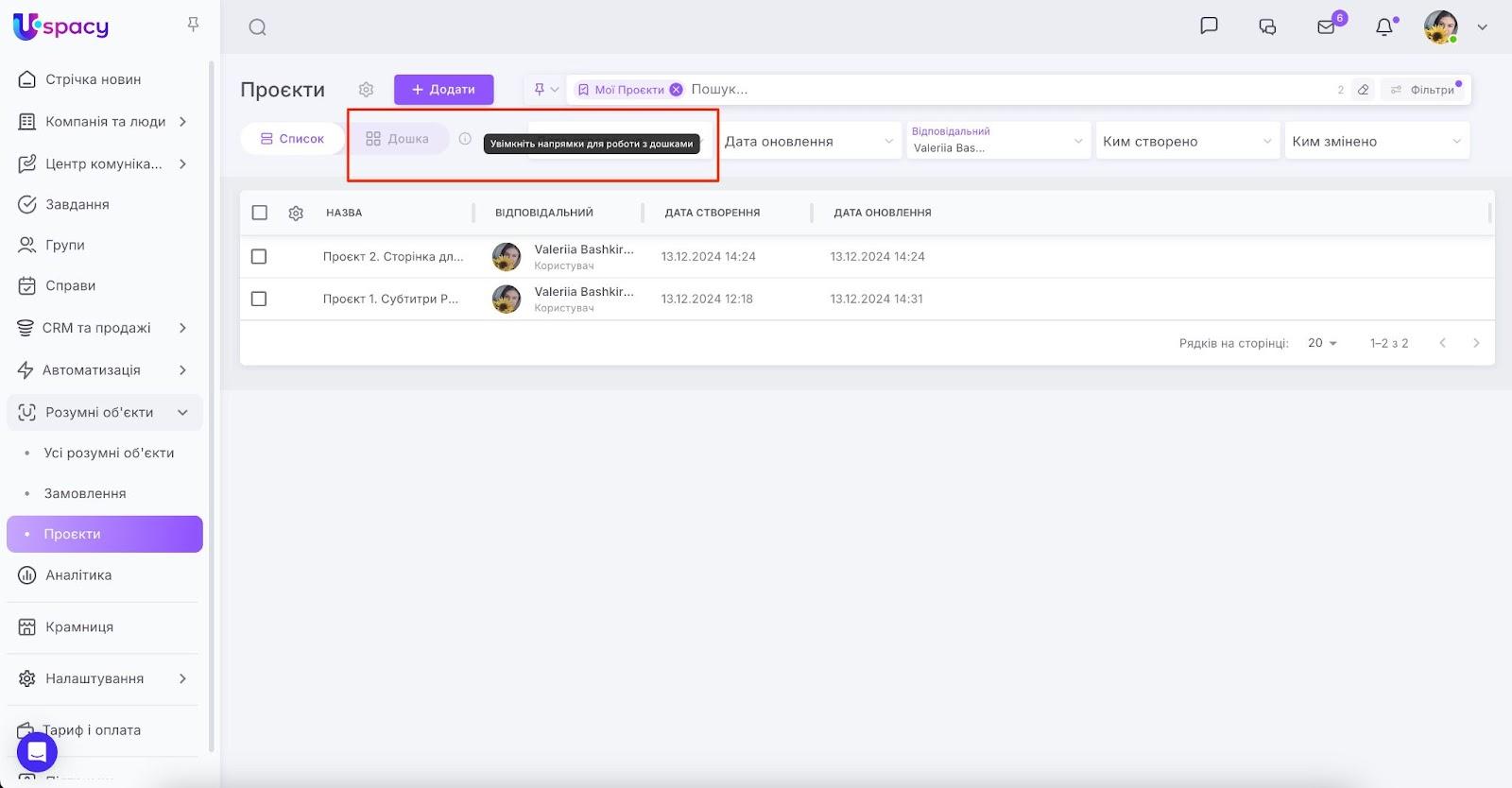
Task: Click the eraser icon to clear filters
Action: (x=1363, y=90)
